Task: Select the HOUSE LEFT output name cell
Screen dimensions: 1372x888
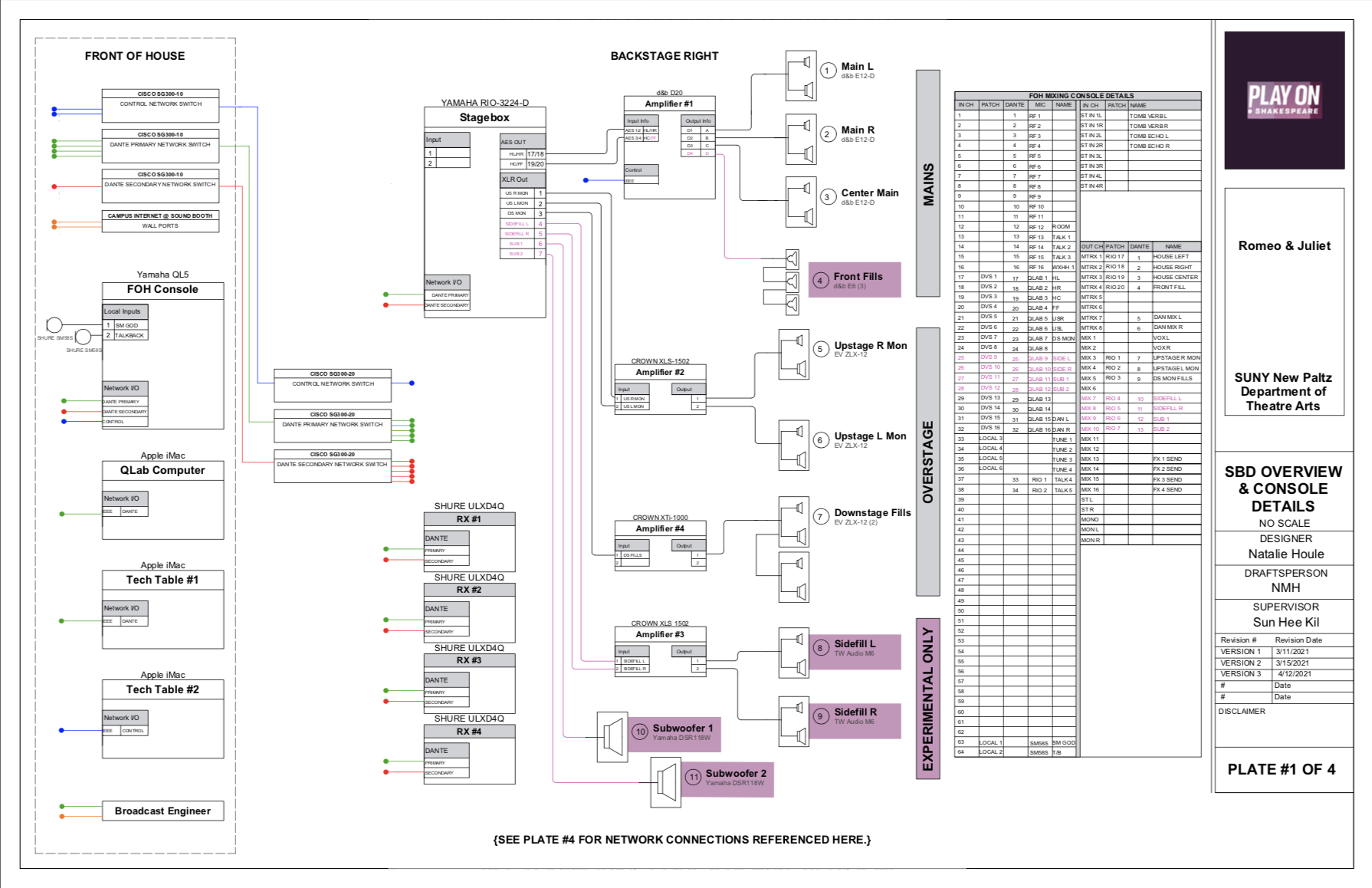Action: pos(1176,257)
